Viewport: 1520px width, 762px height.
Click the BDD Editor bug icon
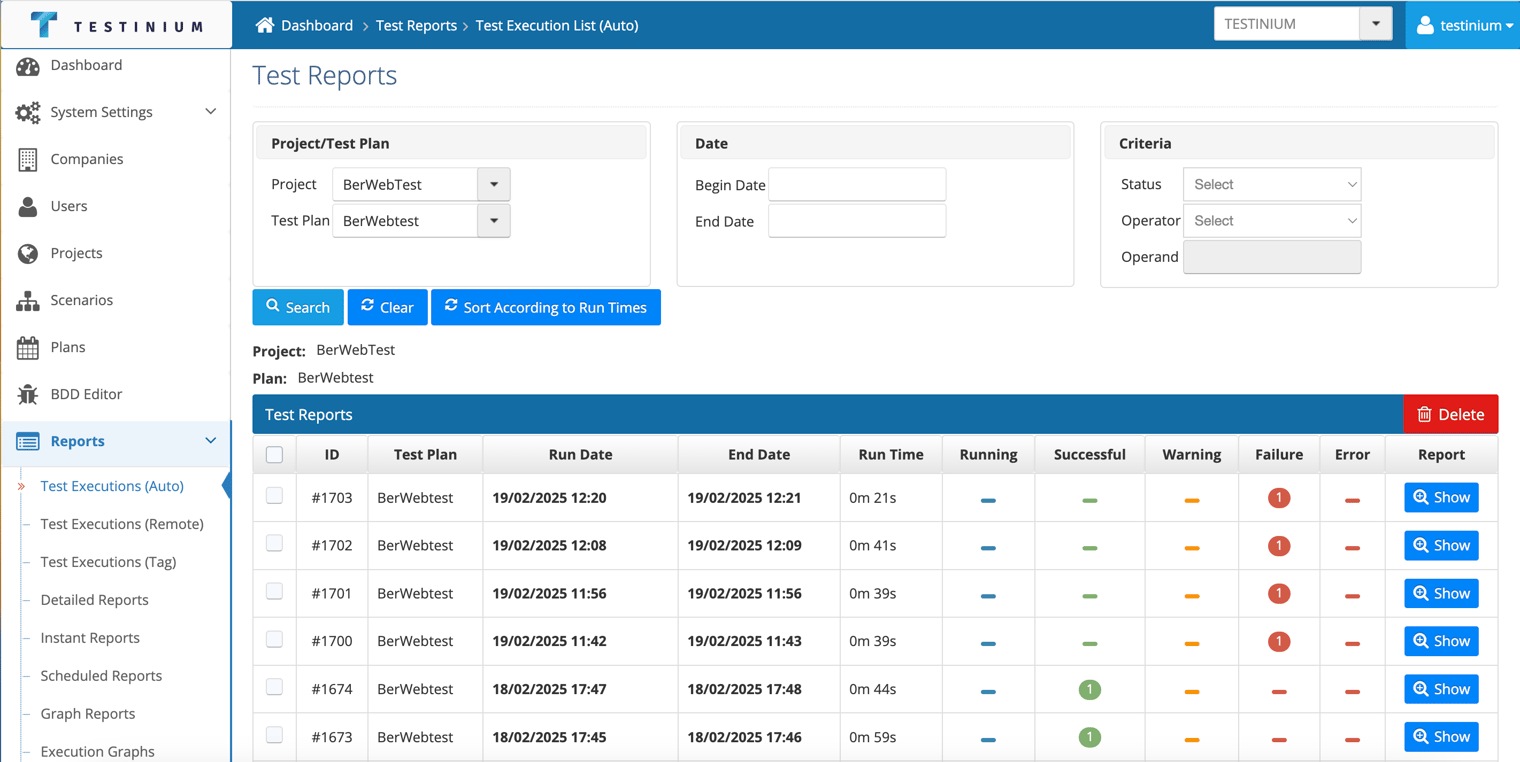[x=28, y=394]
